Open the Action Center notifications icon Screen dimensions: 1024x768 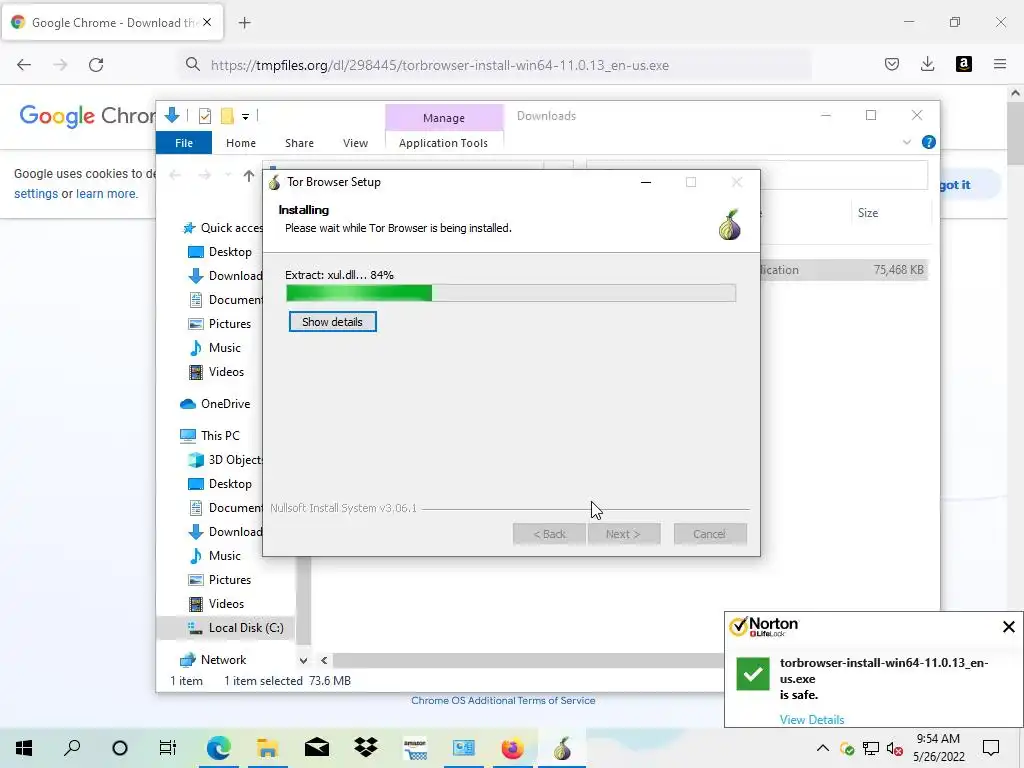click(991, 748)
